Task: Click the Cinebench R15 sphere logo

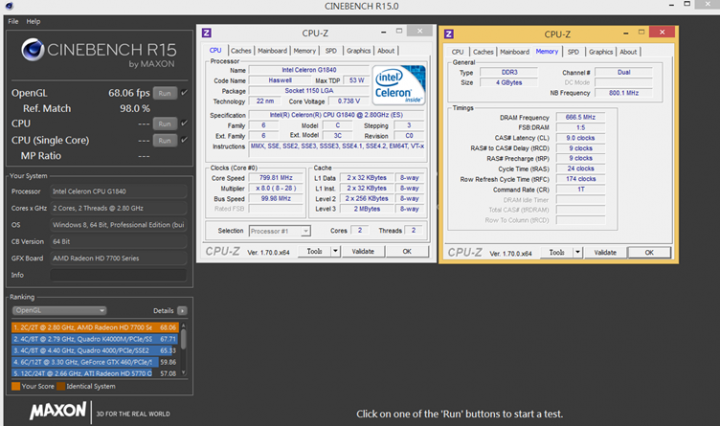Action: pos(33,50)
